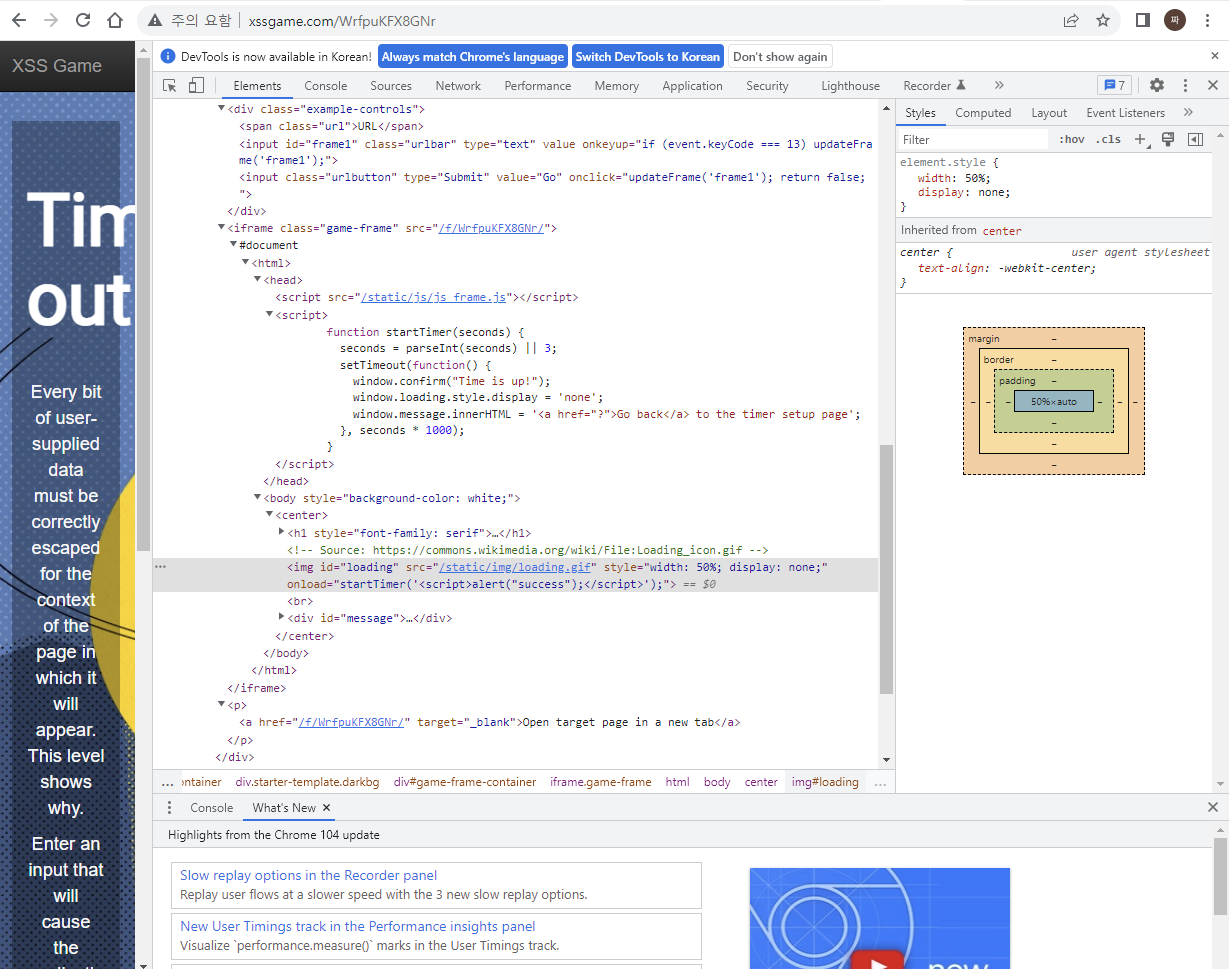Collapse the iframe game-frame node

pos(222,228)
